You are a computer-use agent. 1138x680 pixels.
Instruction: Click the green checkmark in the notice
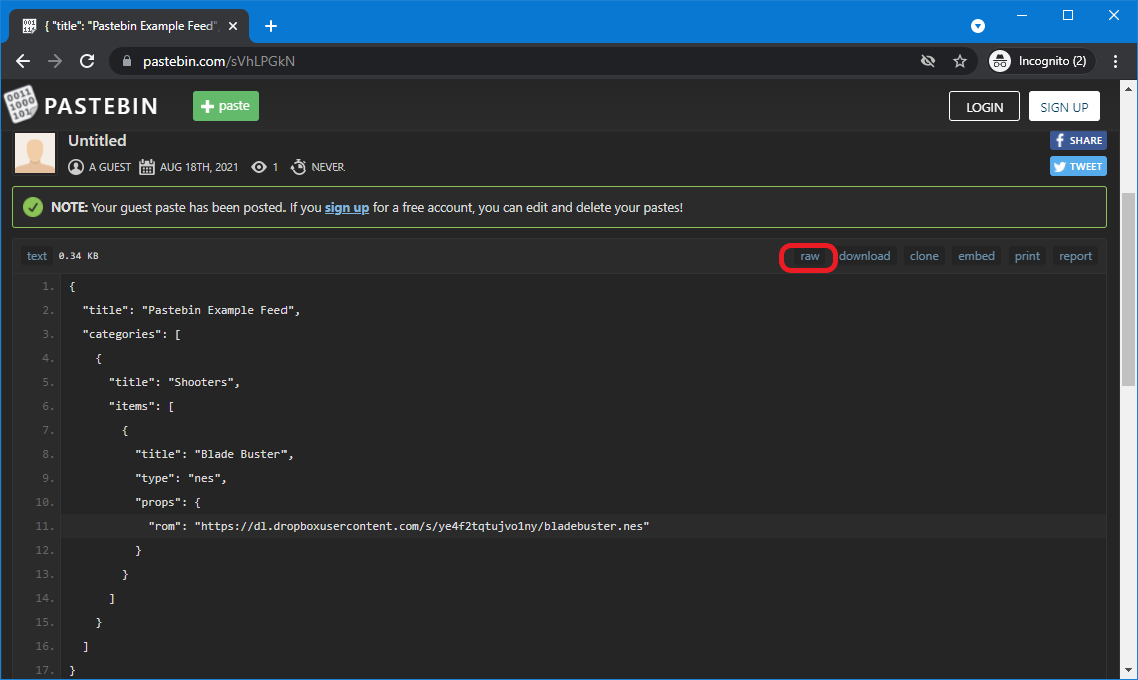tap(33, 208)
